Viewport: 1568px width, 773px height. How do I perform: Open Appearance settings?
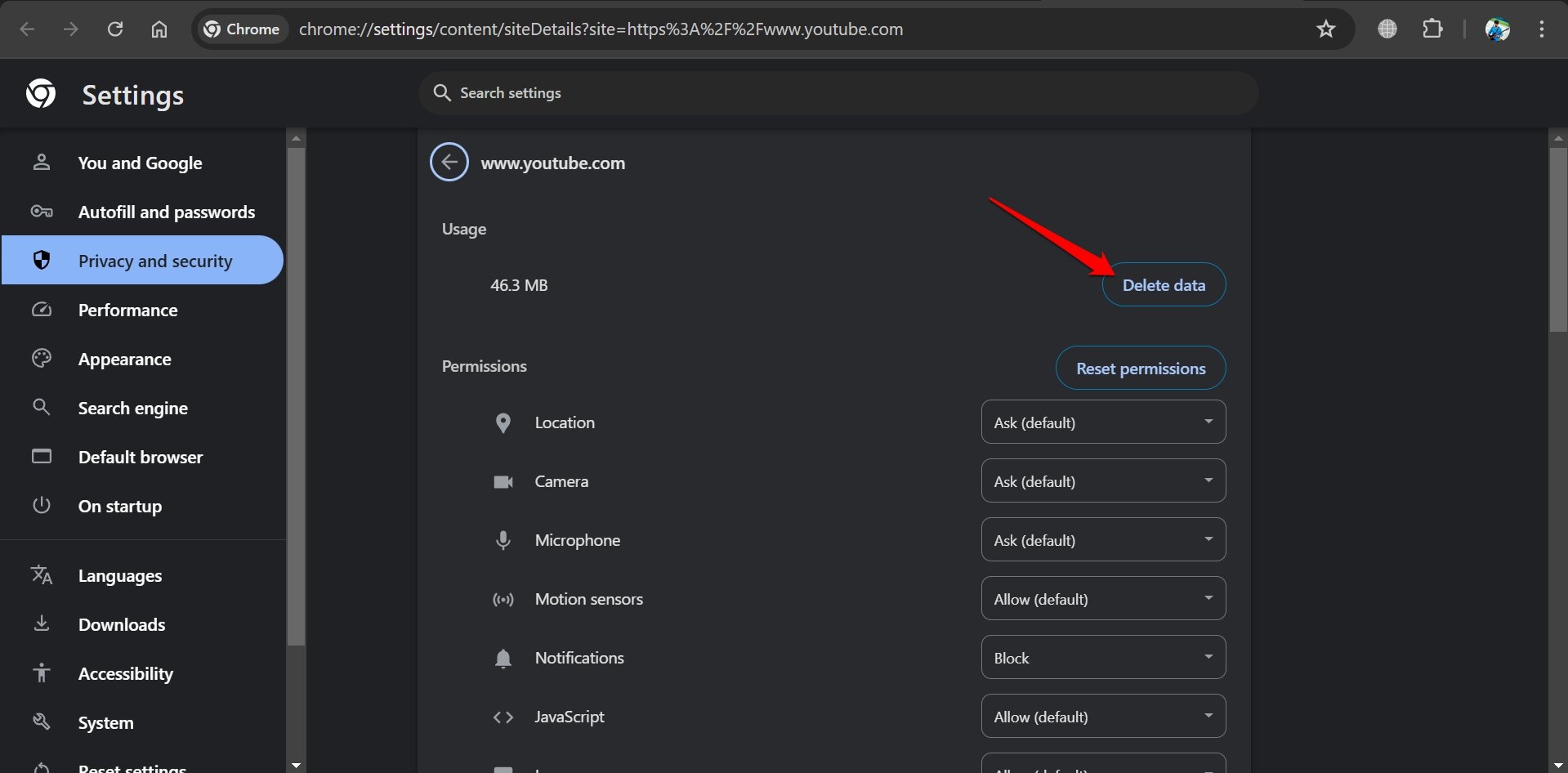(x=143, y=359)
